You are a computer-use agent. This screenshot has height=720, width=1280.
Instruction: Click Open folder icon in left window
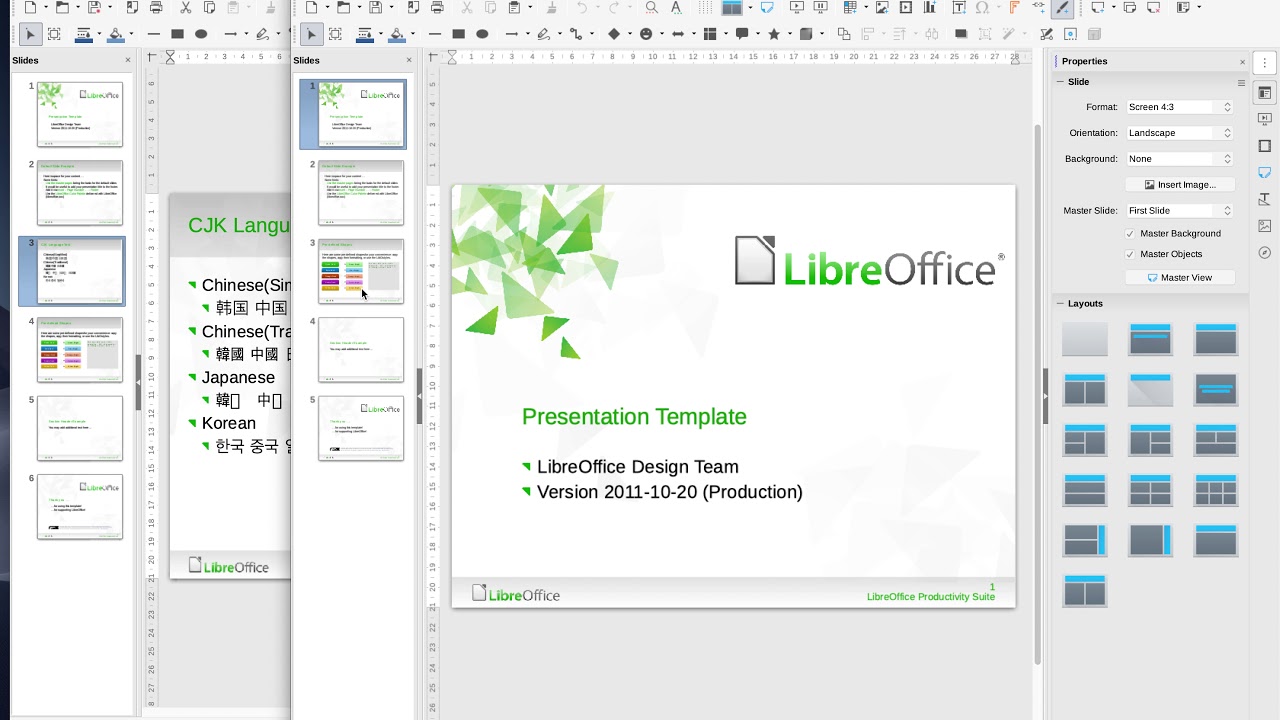coord(62,7)
